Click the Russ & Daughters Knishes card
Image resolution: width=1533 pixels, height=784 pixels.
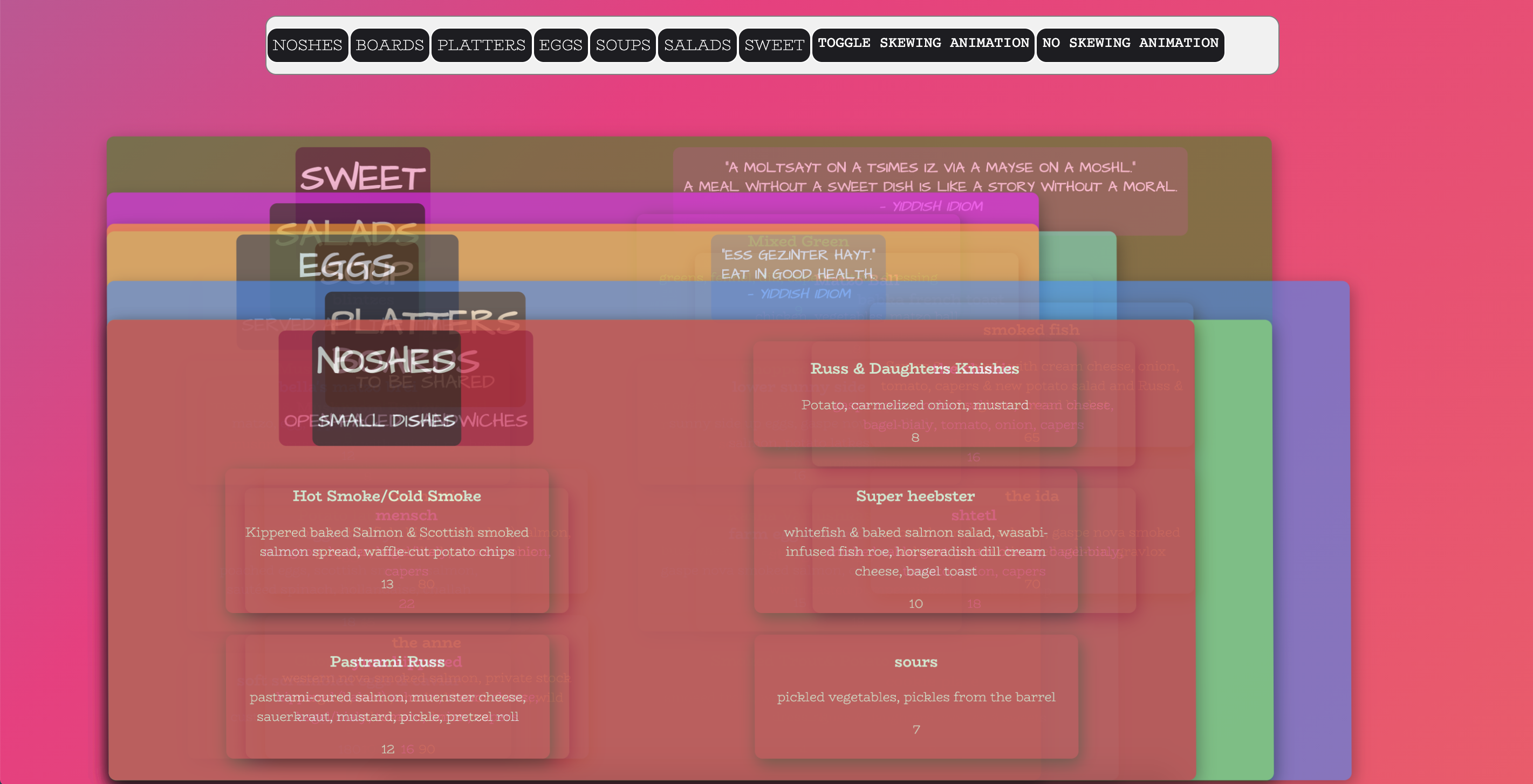click(x=914, y=394)
